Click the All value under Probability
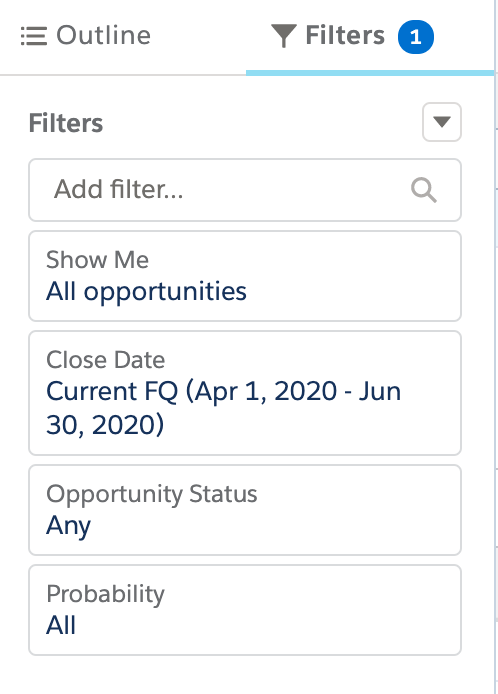This screenshot has width=498, height=694. pyautogui.click(x=61, y=625)
